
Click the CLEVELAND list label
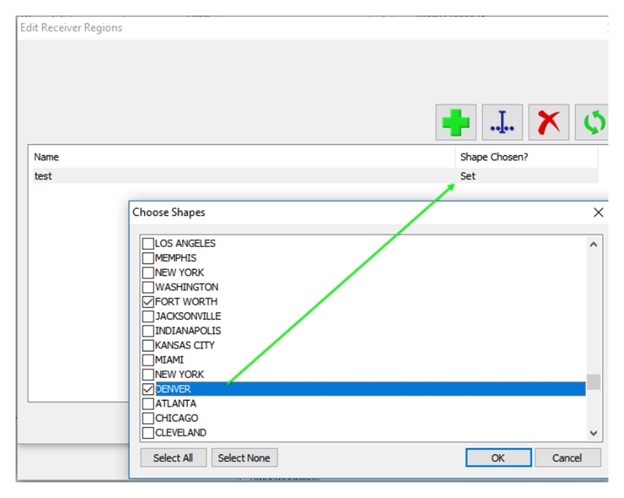(181, 432)
